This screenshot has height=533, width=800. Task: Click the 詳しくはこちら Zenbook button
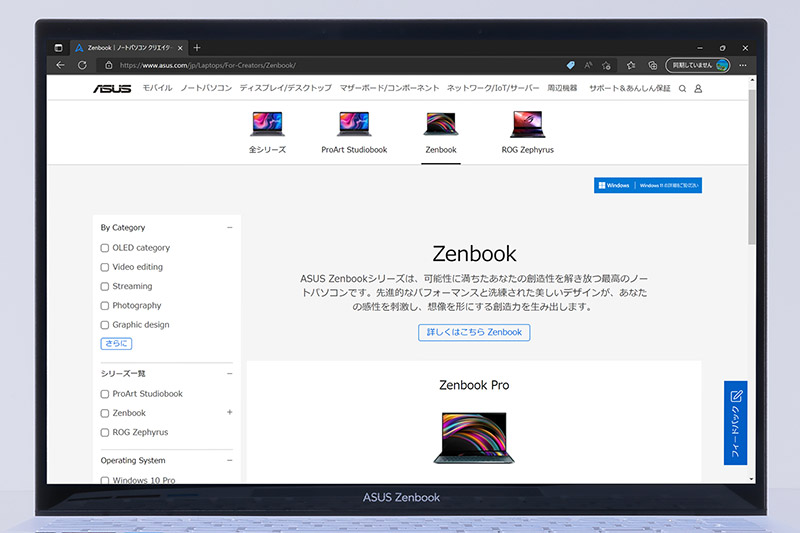[x=474, y=332]
